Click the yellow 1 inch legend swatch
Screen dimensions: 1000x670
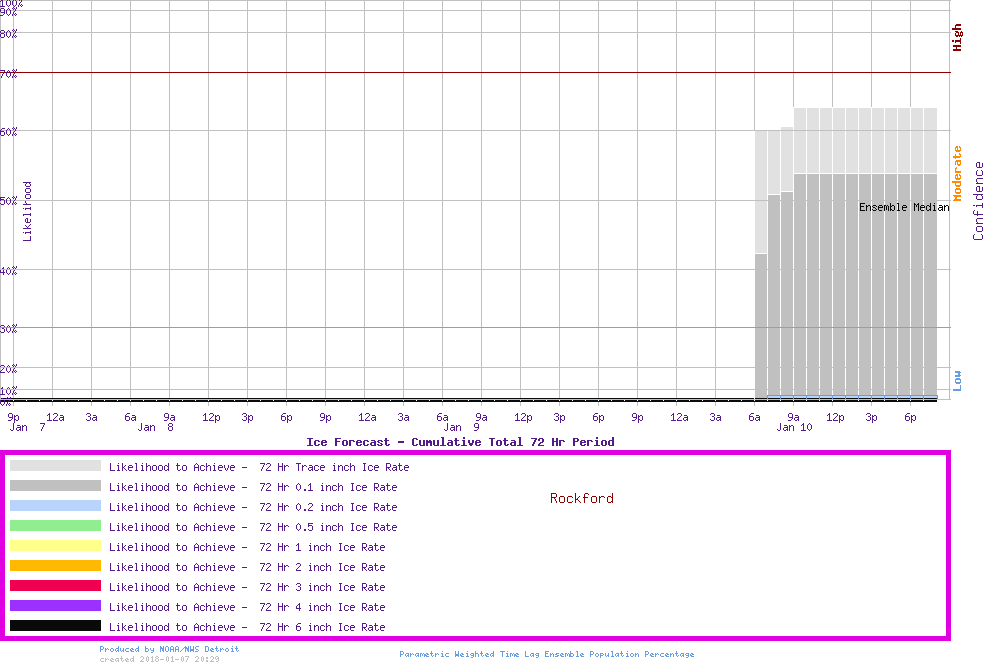tap(55, 546)
